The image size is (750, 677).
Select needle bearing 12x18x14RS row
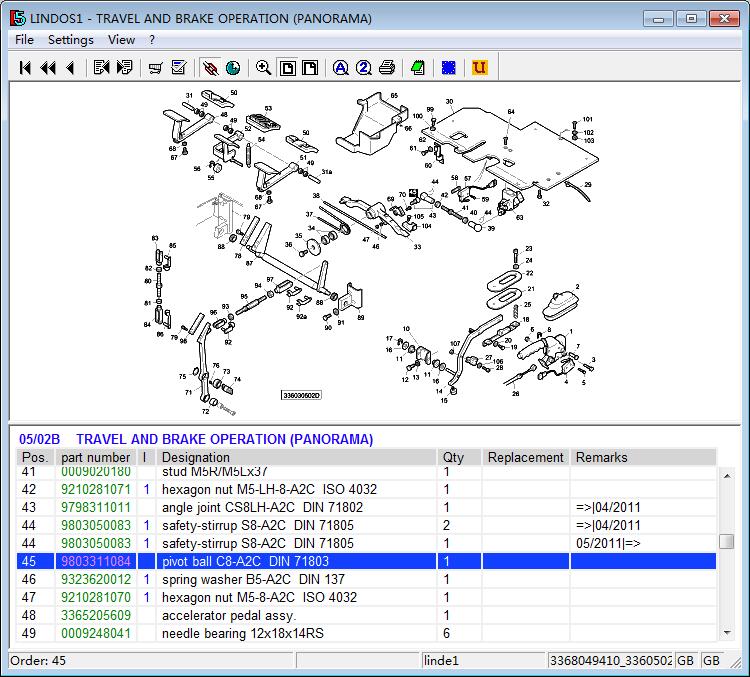click(366, 633)
